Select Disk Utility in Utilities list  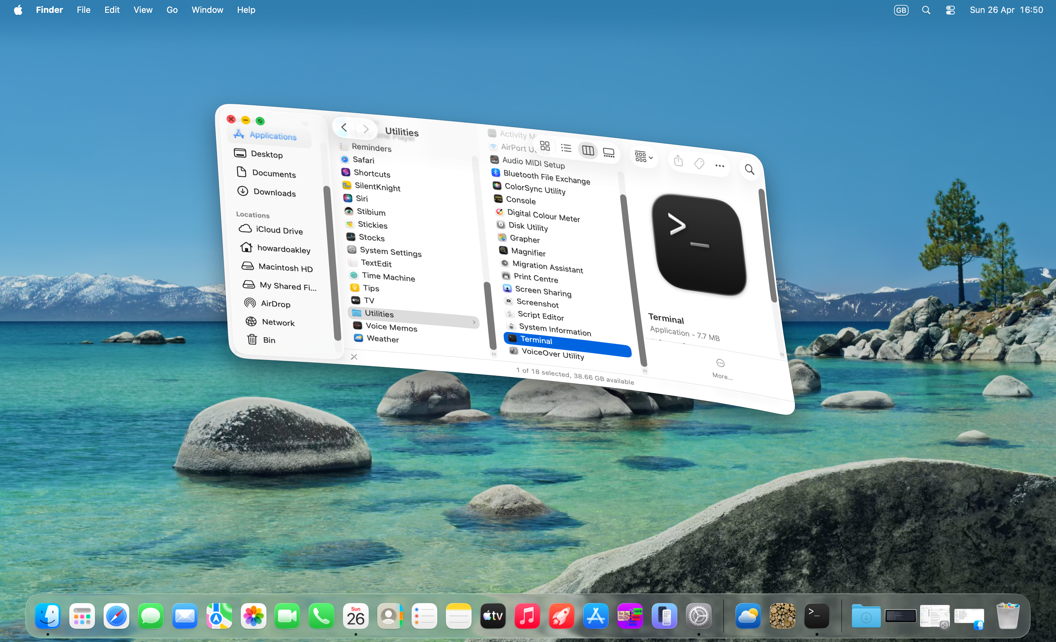pos(528,227)
